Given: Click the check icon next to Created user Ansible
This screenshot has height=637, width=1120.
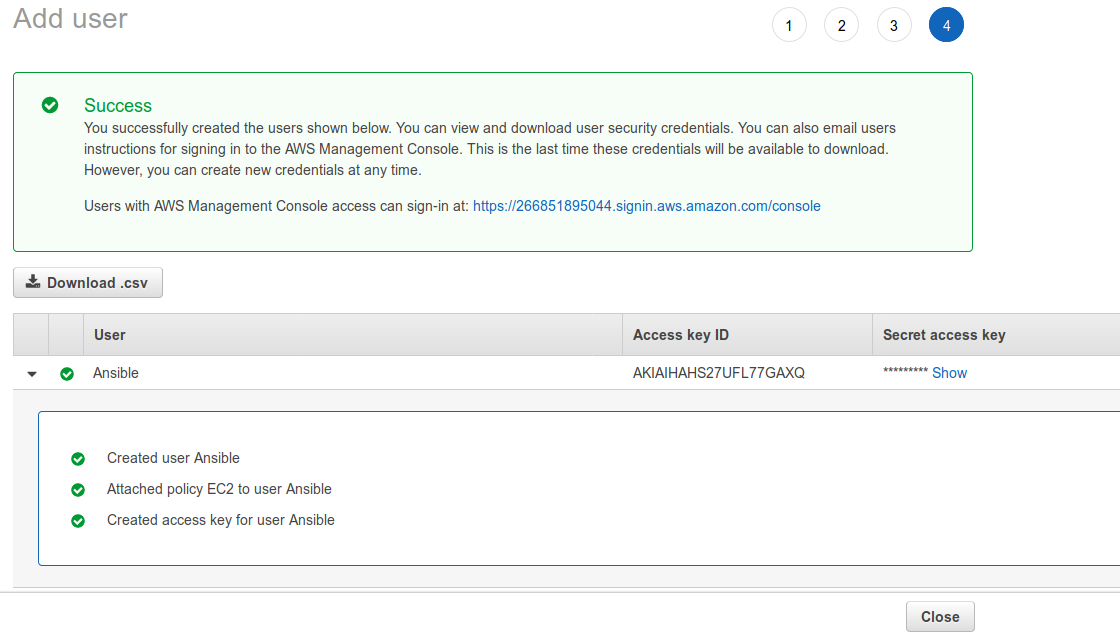Looking at the screenshot, I should point(78,459).
